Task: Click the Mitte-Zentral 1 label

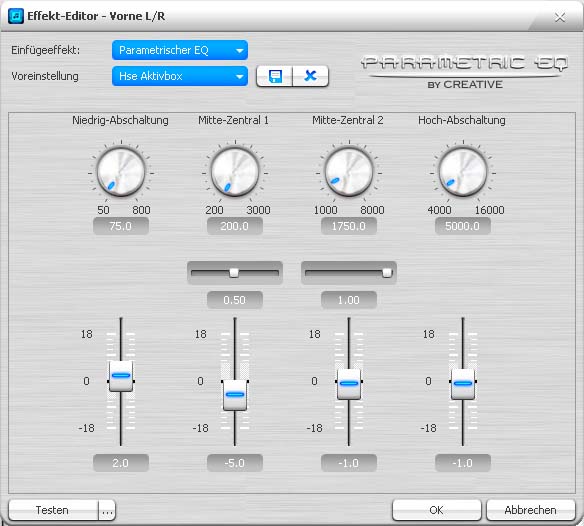Action: [x=234, y=120]
